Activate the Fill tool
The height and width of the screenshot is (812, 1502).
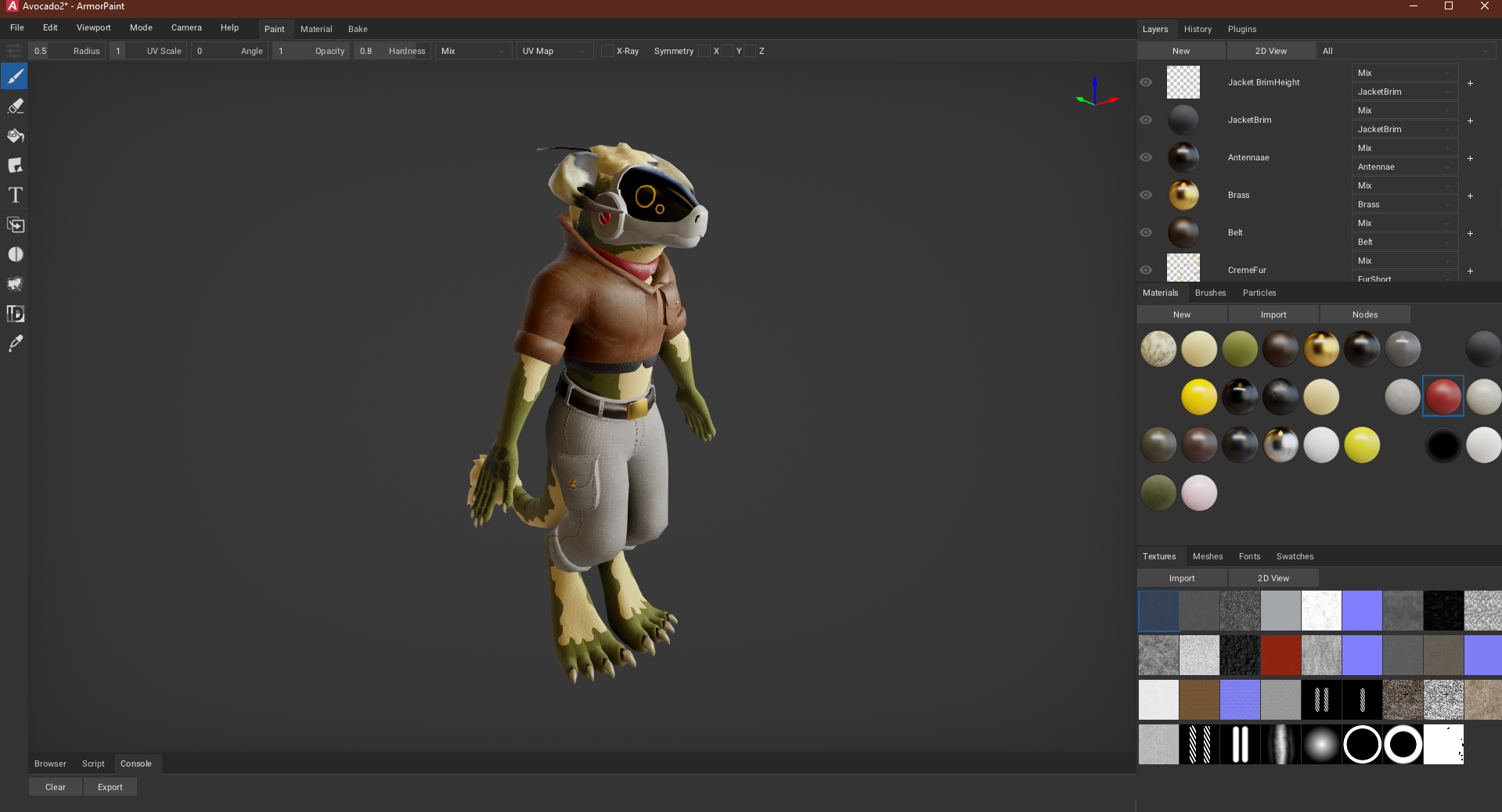15,135
